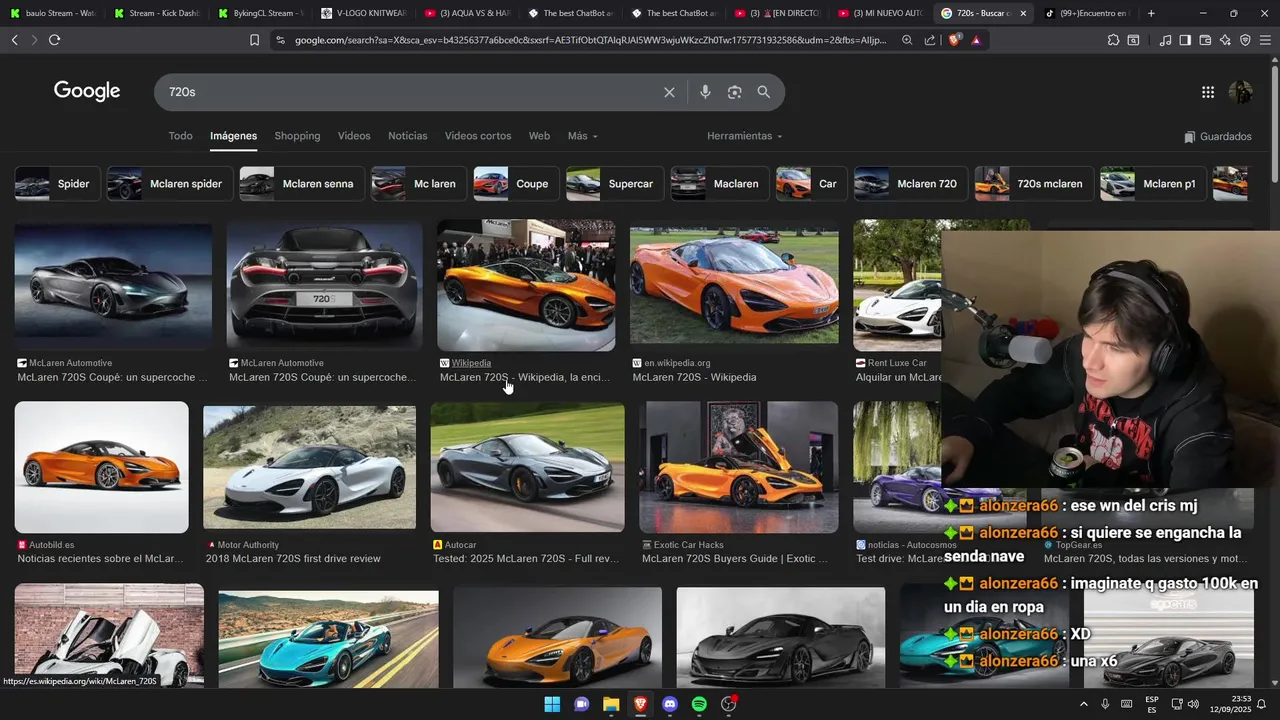Open 2018 McLaren 720S first drive review
This screenshot has width=1280, height=720.
tap(293, 559)
